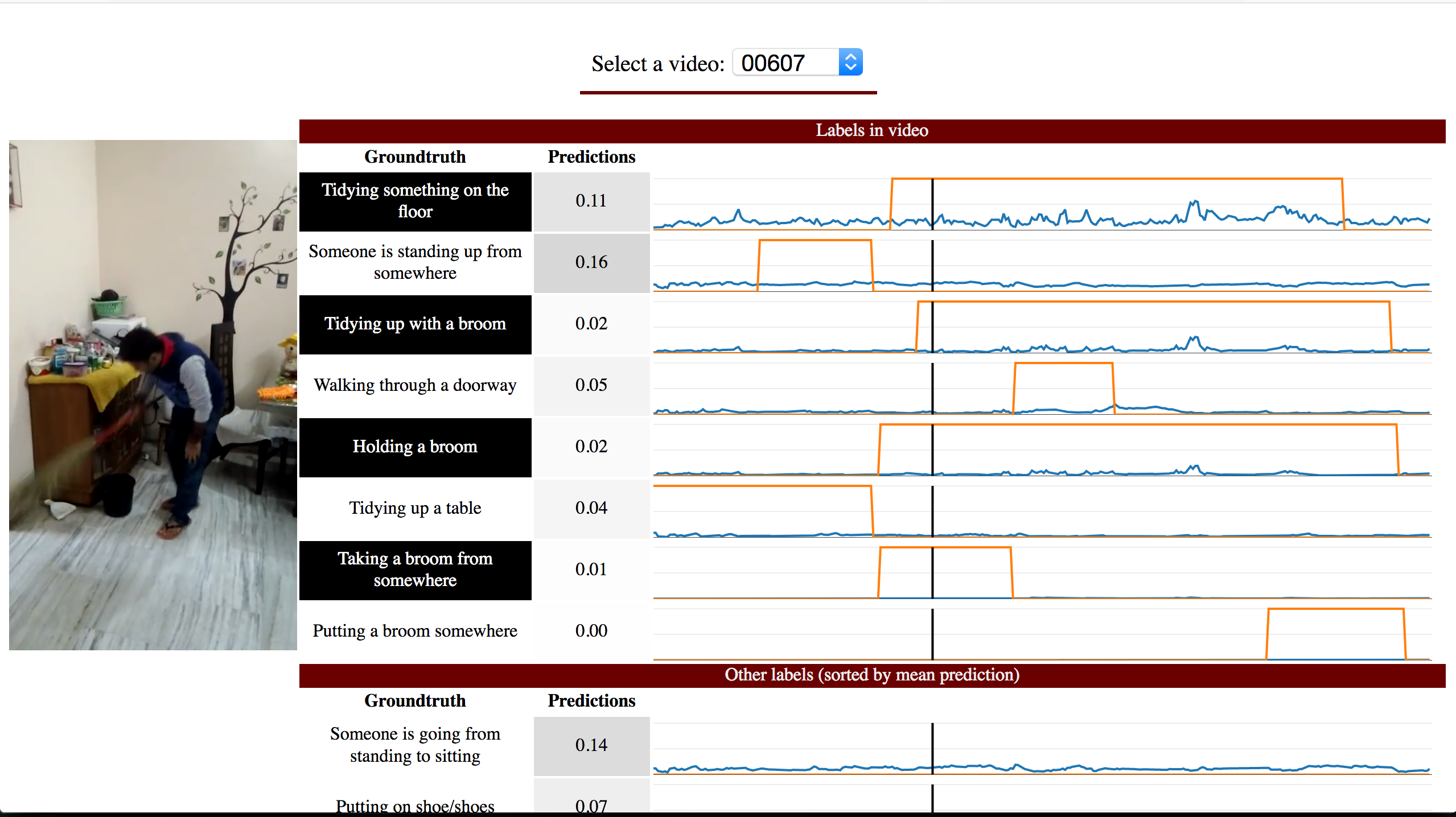Click the 'Other labels (sorted by mean prediction)' header
Viewport: 1456px width, 817px height.
click(x=871, y=675)
